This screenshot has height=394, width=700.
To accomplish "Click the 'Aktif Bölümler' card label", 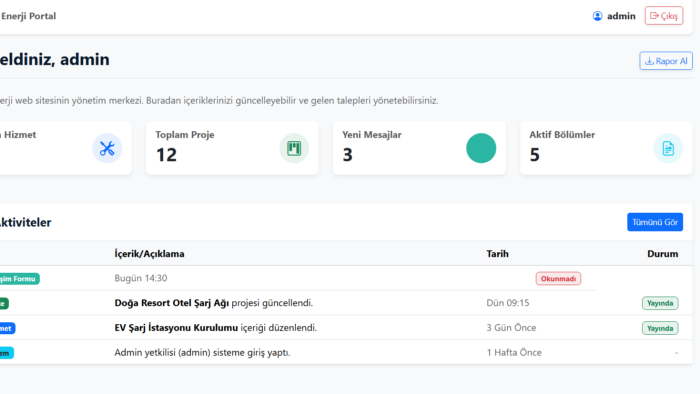I will pyautogui.click(x=562, y=135).
